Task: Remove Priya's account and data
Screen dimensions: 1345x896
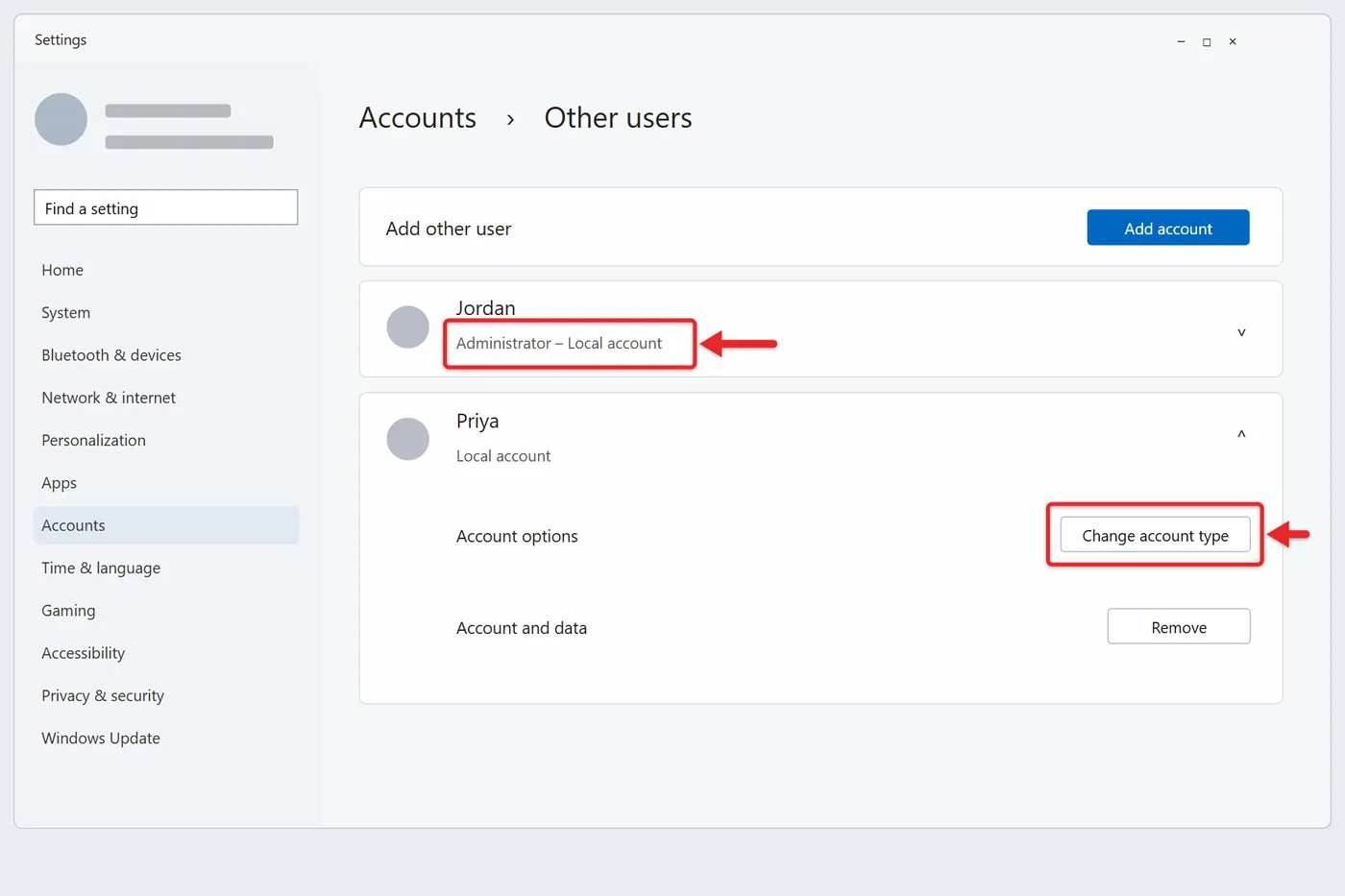Action: point(1179,627)
